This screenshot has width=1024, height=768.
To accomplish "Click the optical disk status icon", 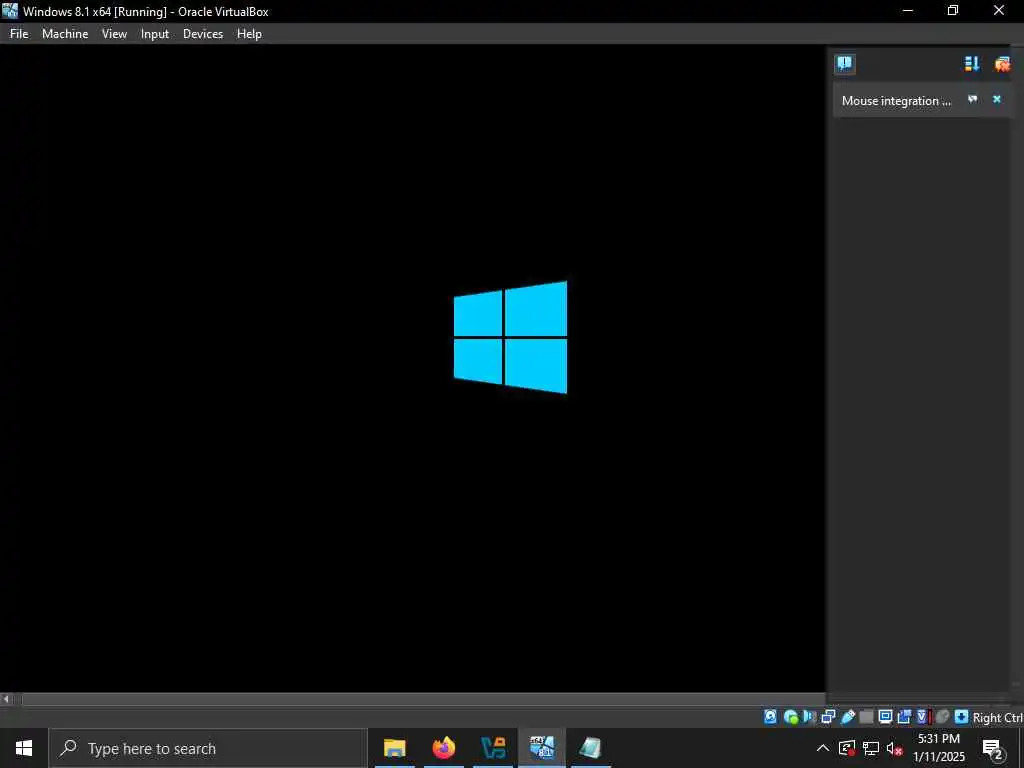I will click(791, 717).
